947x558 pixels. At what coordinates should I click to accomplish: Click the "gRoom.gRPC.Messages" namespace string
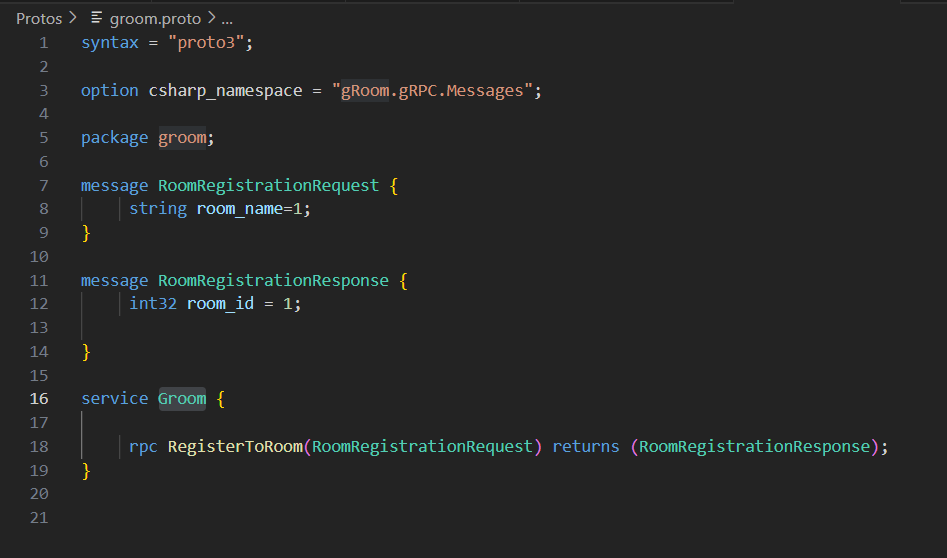coord(436,90)
